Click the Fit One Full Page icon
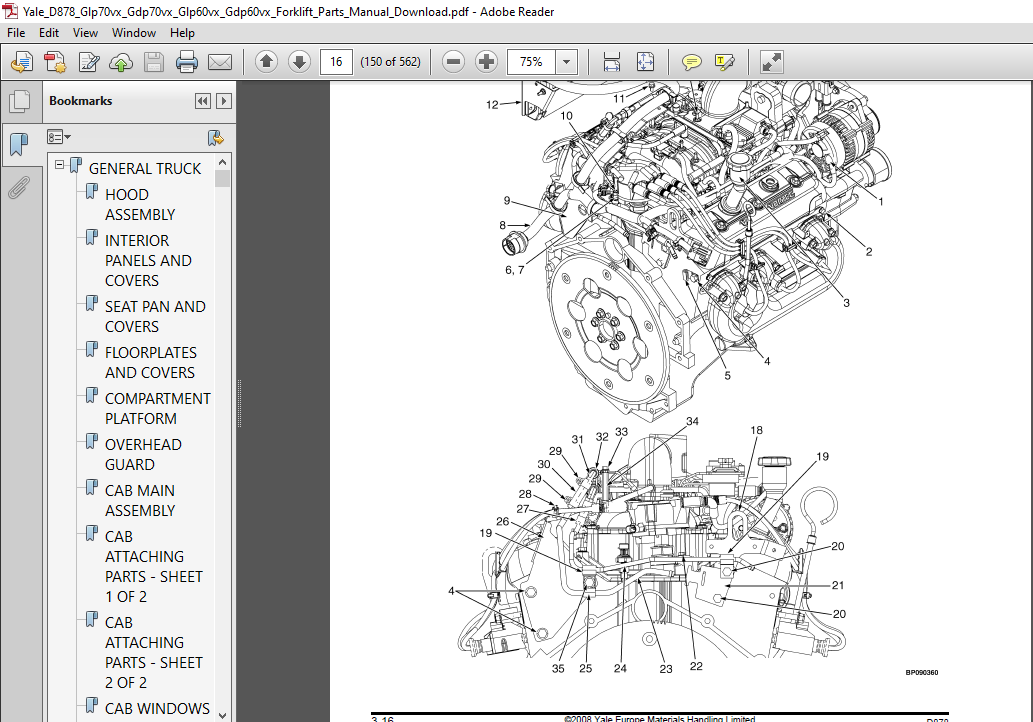1033x722 pixels. (645, 62)
